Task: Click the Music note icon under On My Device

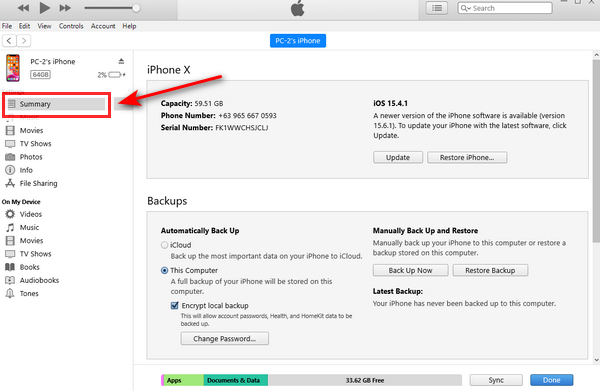Action: 10,227
